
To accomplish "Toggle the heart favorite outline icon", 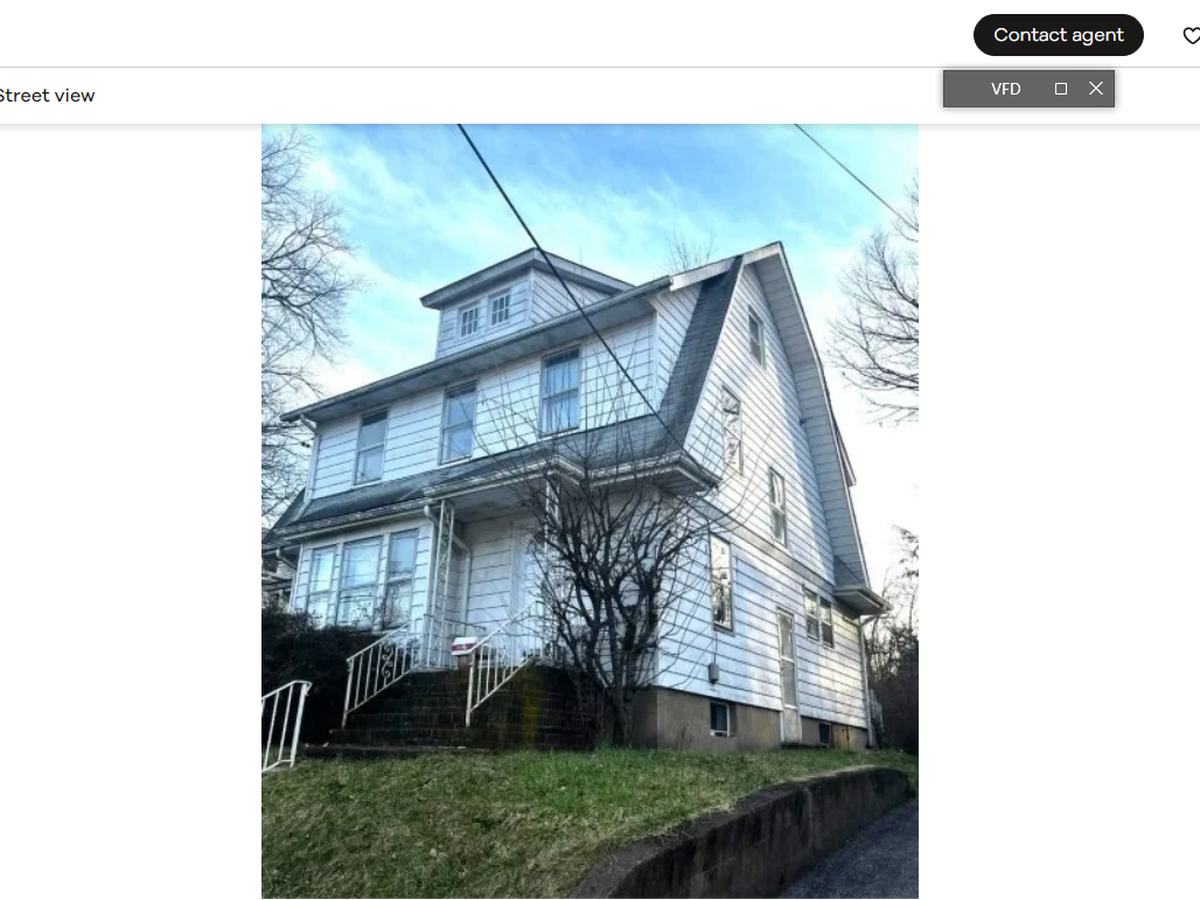I will pos(1192,36).
